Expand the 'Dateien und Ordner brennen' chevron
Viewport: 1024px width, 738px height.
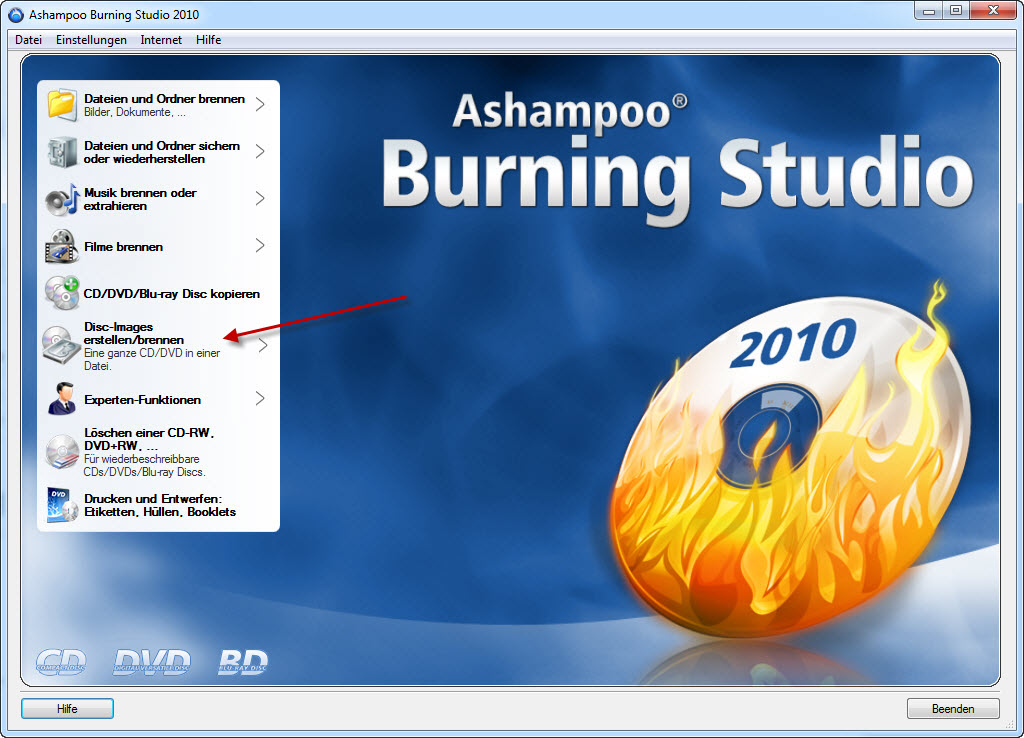(x=260, y=104)
